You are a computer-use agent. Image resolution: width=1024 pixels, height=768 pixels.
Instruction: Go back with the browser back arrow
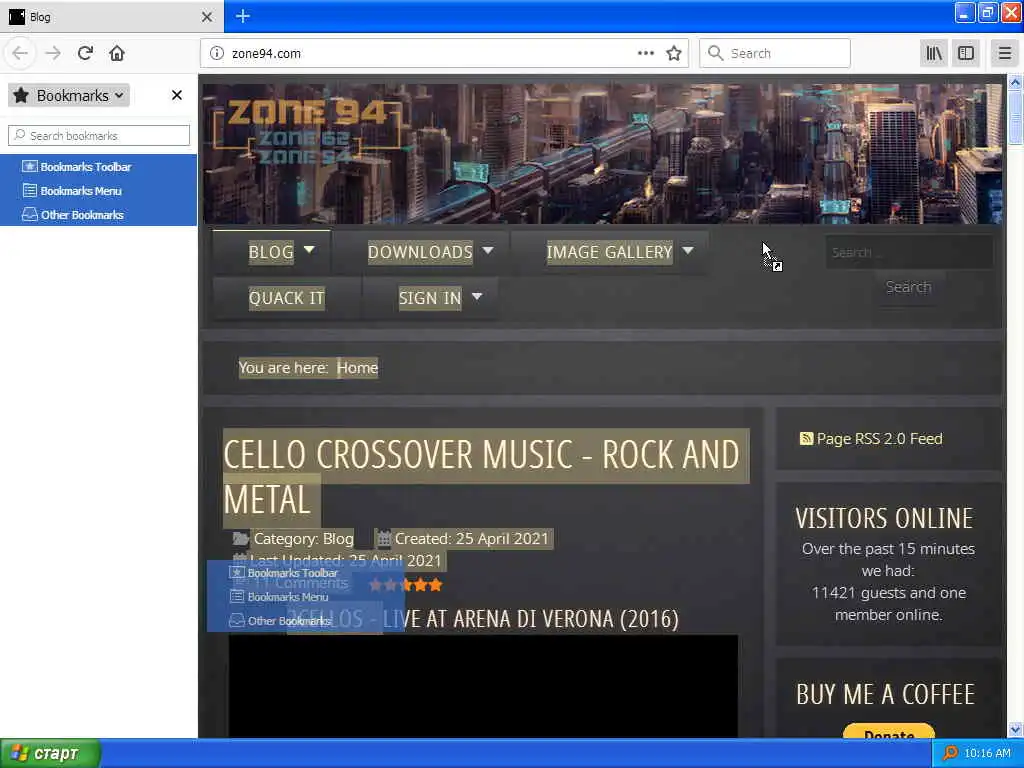click(x=20, y=54)
